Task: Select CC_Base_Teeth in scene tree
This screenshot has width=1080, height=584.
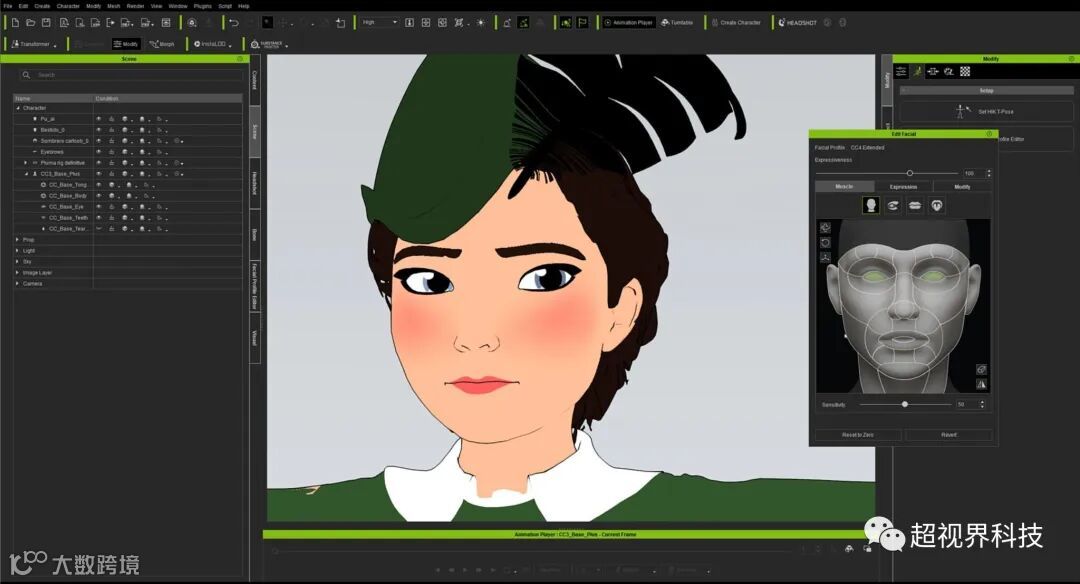Action: pyautogui.click(x=68, y=218)
